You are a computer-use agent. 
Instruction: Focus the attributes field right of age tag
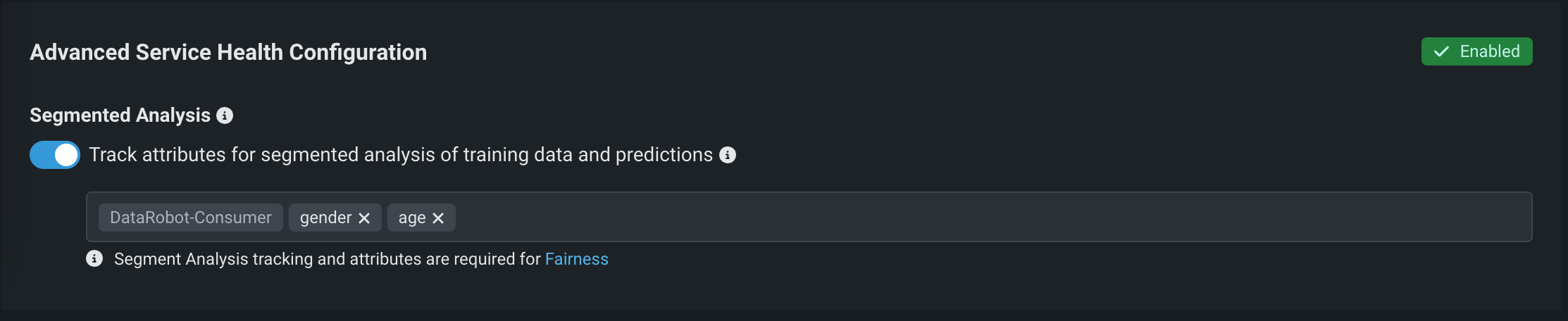coord(493,218)
